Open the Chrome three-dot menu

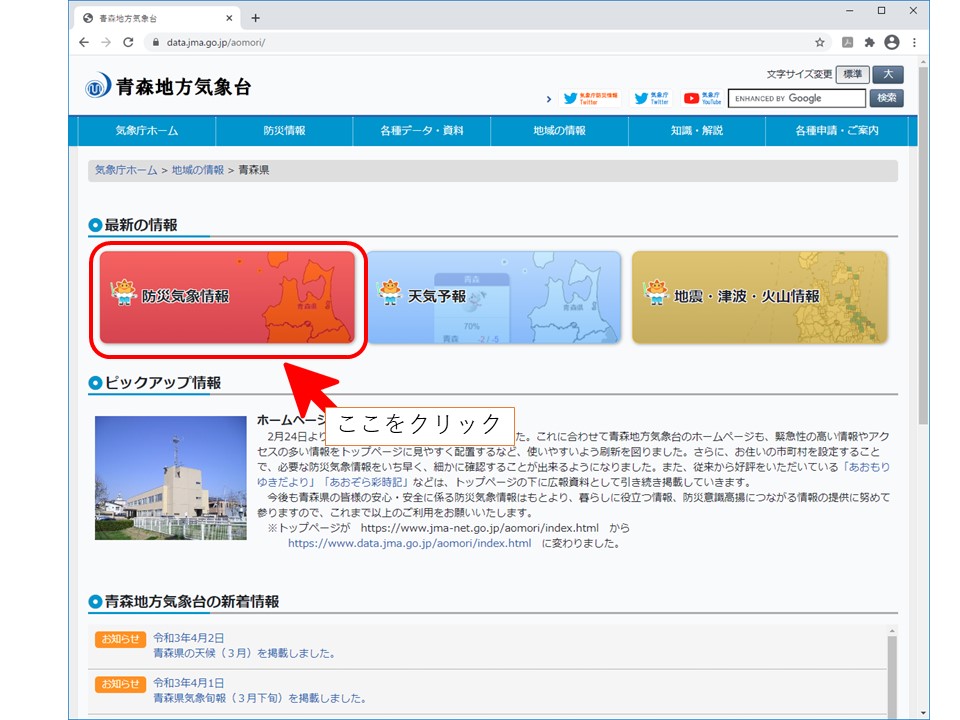point(914,42)
